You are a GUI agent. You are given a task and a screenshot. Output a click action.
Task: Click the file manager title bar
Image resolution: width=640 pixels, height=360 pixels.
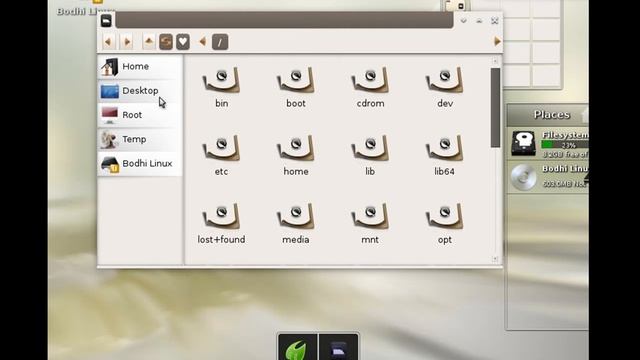(x=284, y=20)
